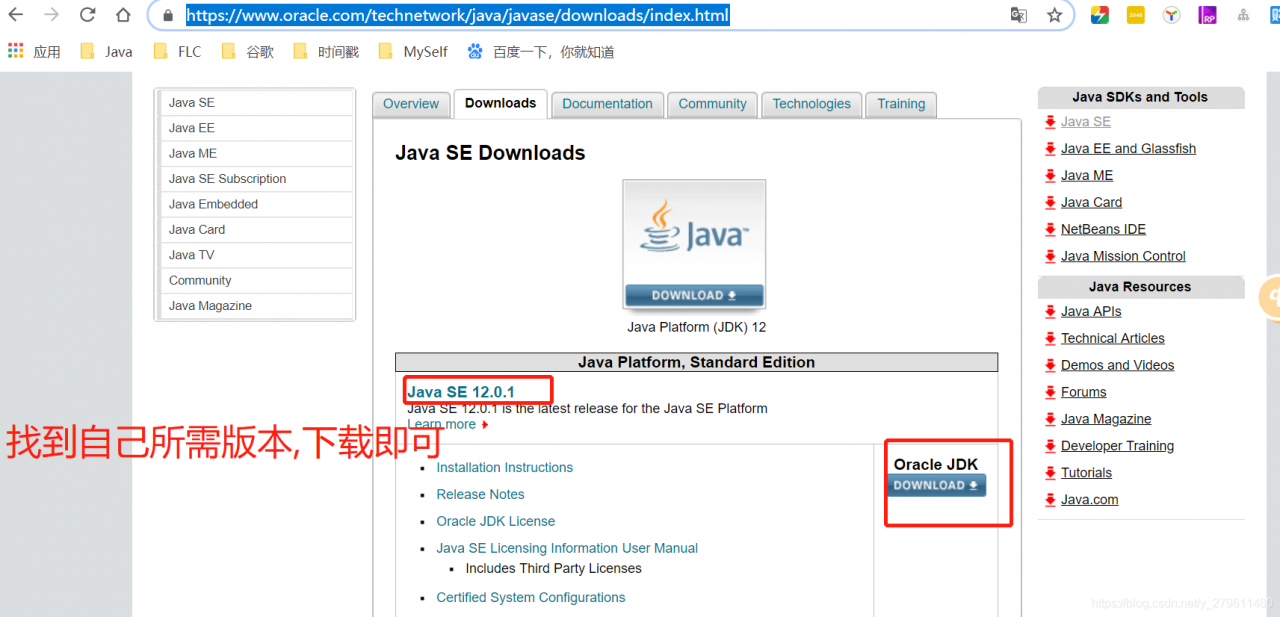
Task: Open the NetBeans IDE link
Action: [x=1103, y=229]
